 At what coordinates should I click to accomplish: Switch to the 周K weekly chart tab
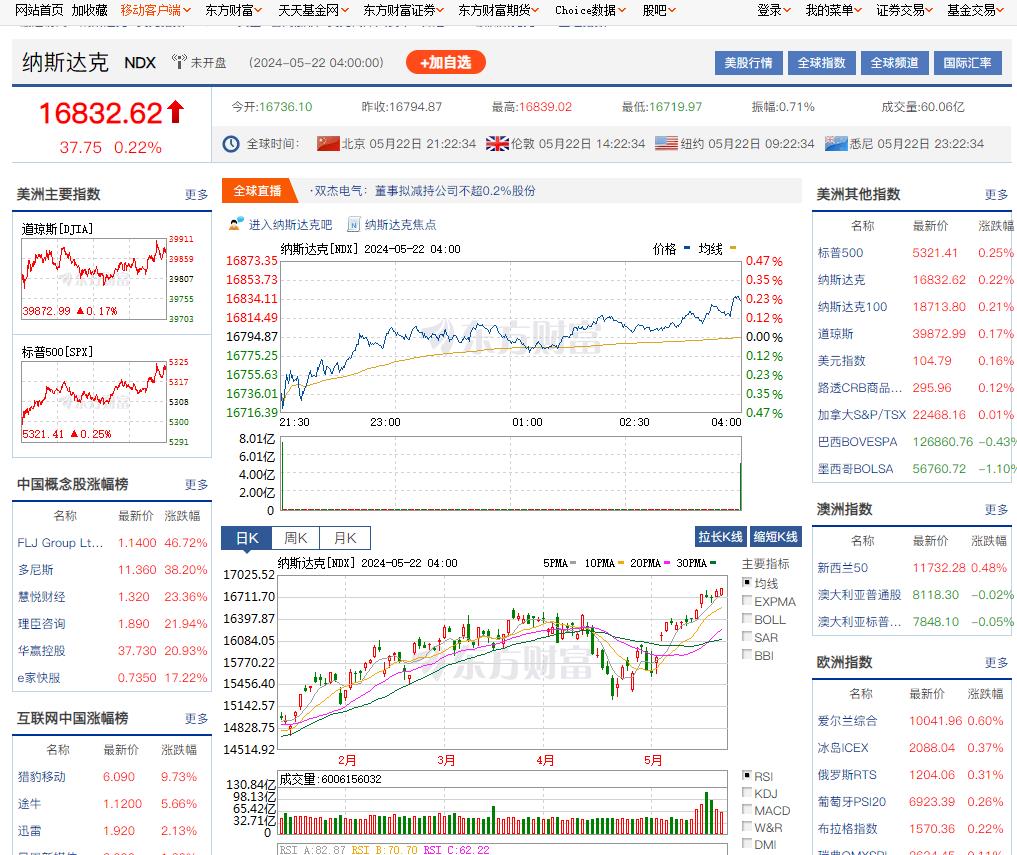(x=296, y=538)
